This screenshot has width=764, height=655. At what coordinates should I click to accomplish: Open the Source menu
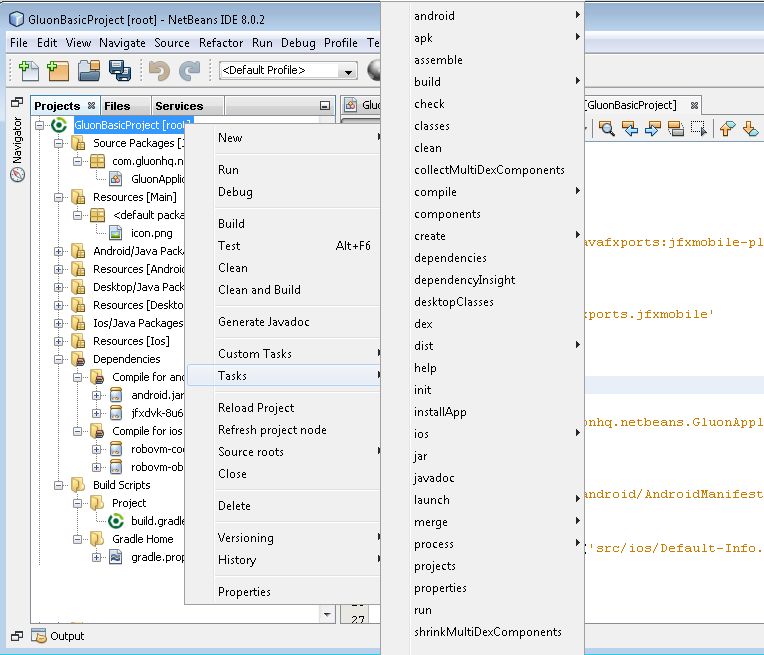tap(172, 43)
